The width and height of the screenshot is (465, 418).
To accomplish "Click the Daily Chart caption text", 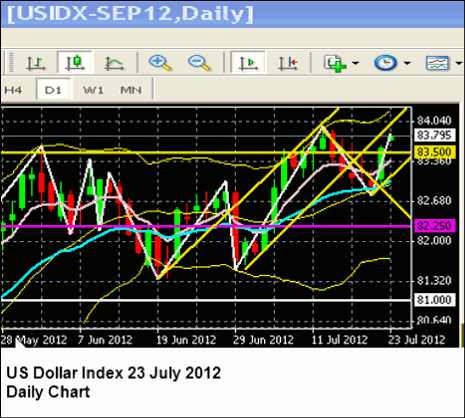I will (48, 392).
